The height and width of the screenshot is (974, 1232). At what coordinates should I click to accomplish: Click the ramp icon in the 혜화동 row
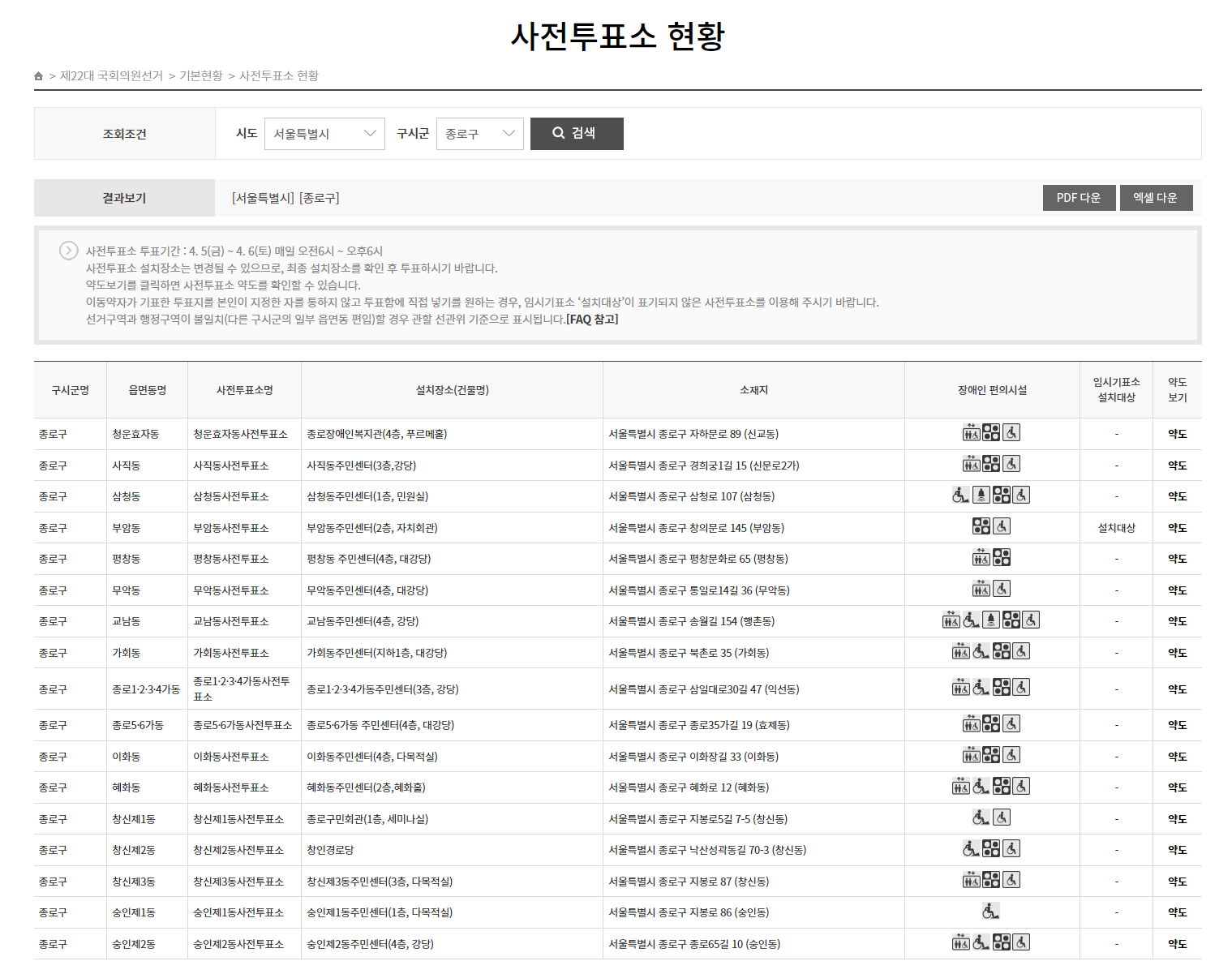click(x=981, y=787)
